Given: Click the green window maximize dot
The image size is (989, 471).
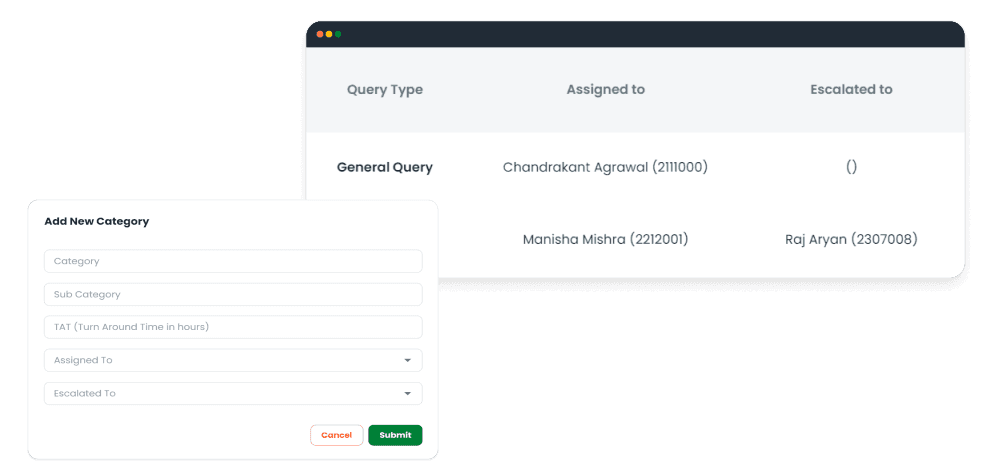Looking at the screenshot, I should click(338, 34).
